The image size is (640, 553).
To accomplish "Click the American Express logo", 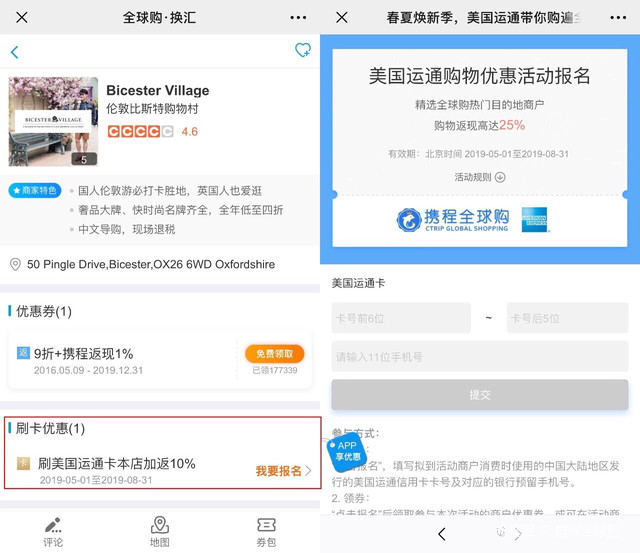I will click(x=535, y=220).
